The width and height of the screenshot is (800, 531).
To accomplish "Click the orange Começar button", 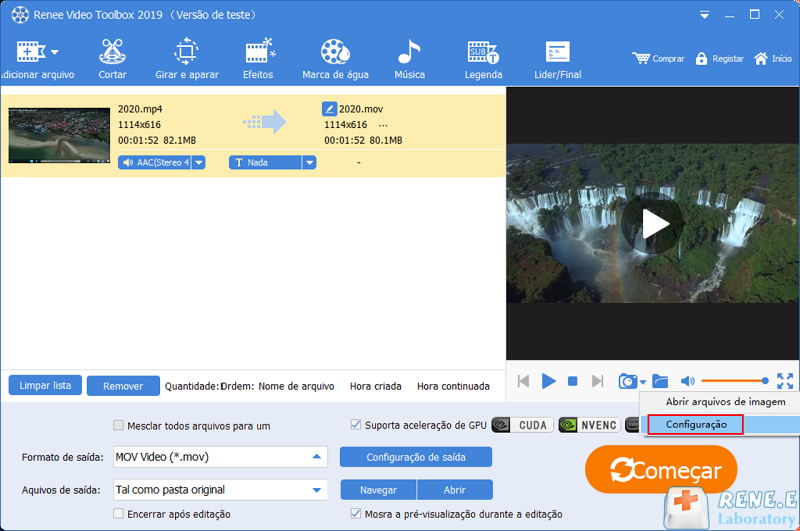I will [661, 470].
